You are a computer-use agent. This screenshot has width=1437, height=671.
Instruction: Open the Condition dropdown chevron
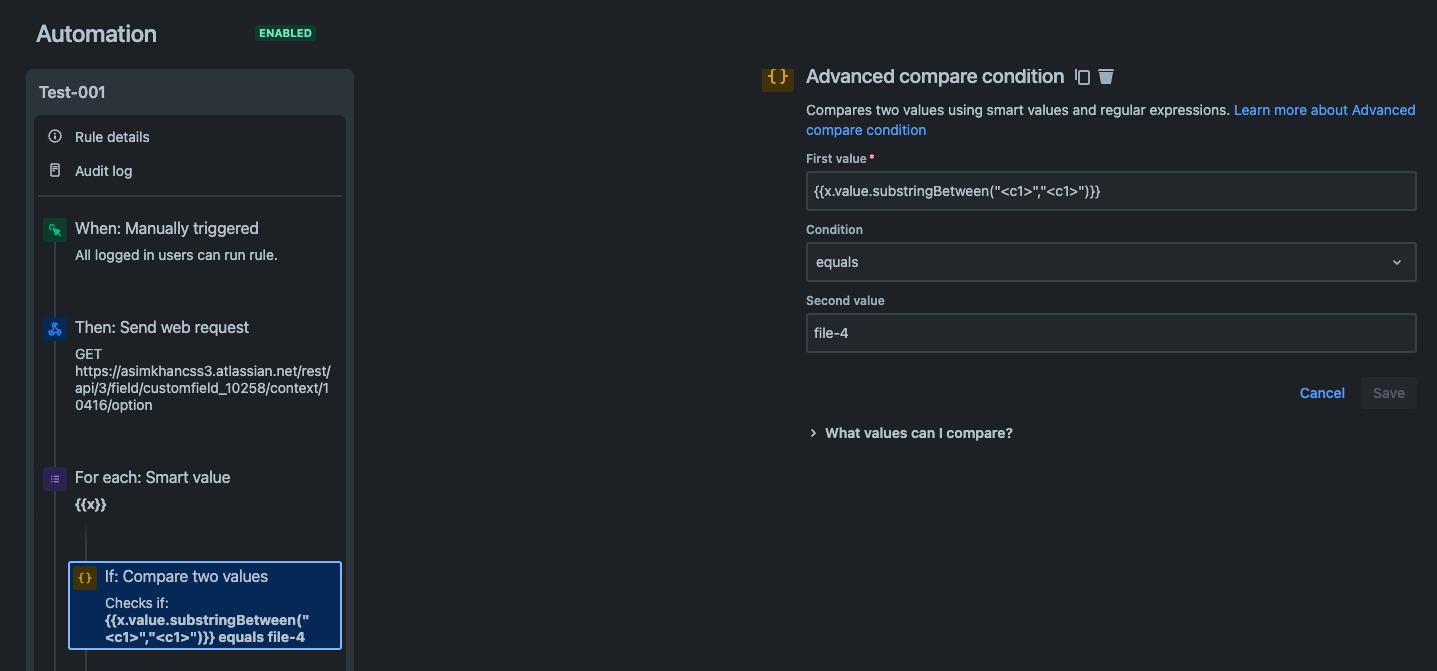[1397, 262]
